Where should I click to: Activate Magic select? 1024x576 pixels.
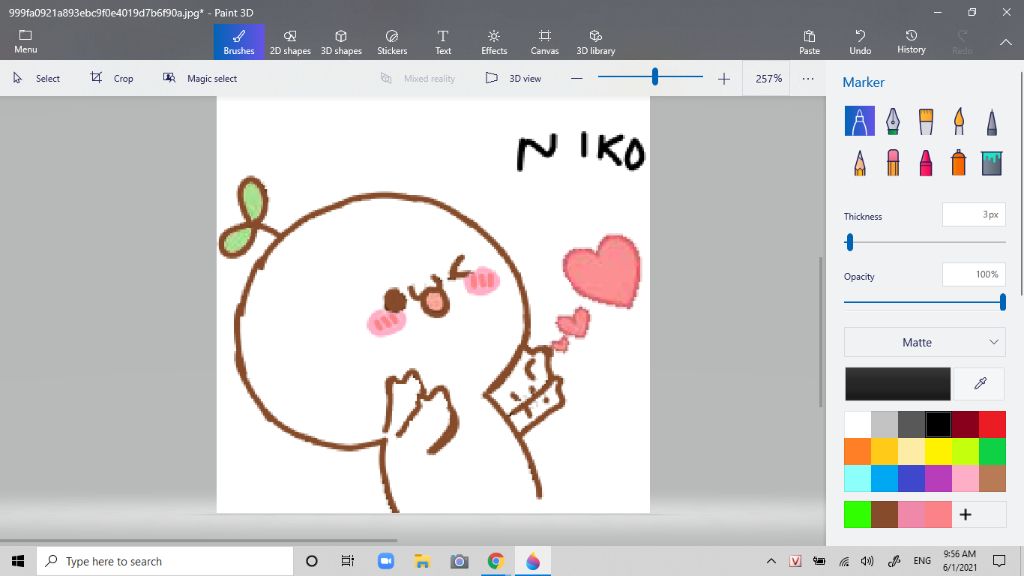[200, 78]
